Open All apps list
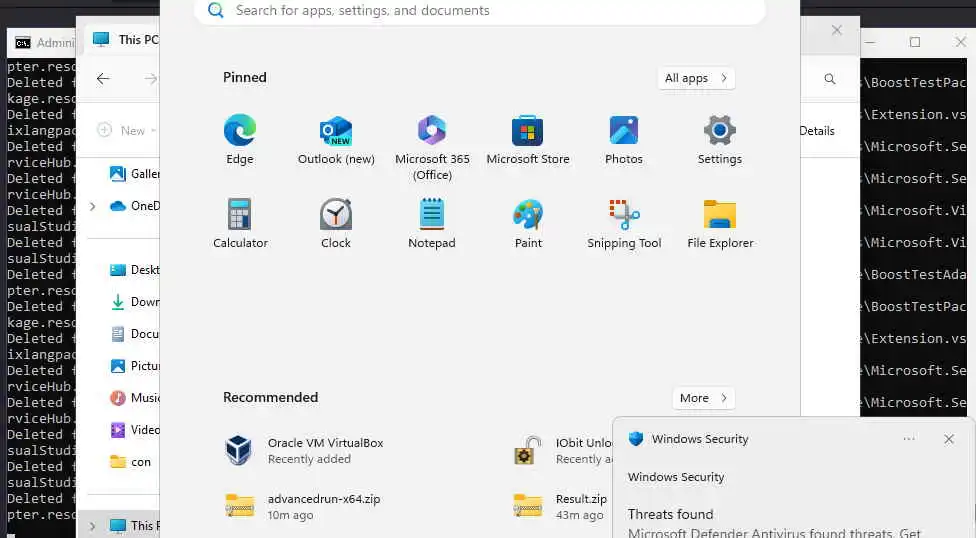976x538 pixels. 696,78
